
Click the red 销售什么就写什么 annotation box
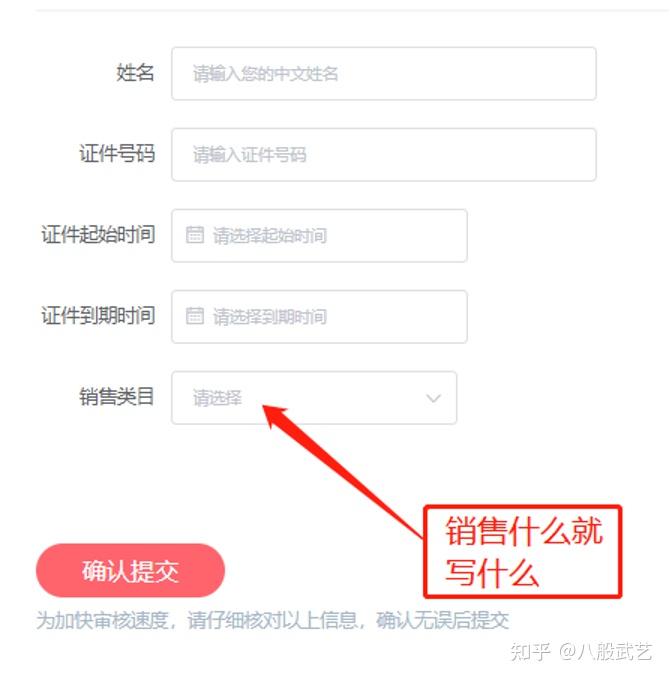click(x=523, y=552)
